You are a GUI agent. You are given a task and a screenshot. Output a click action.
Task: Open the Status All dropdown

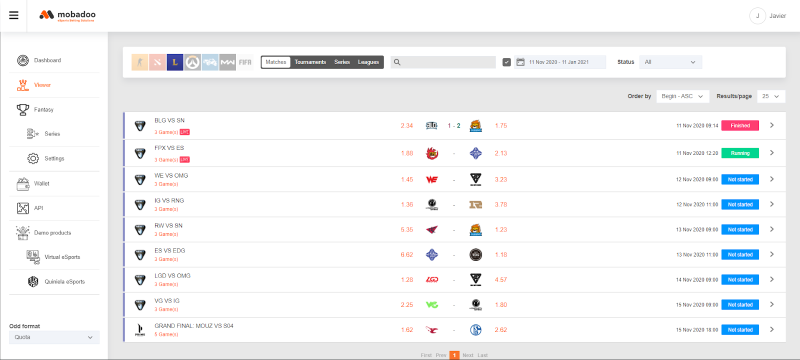[x=670, y=62]
